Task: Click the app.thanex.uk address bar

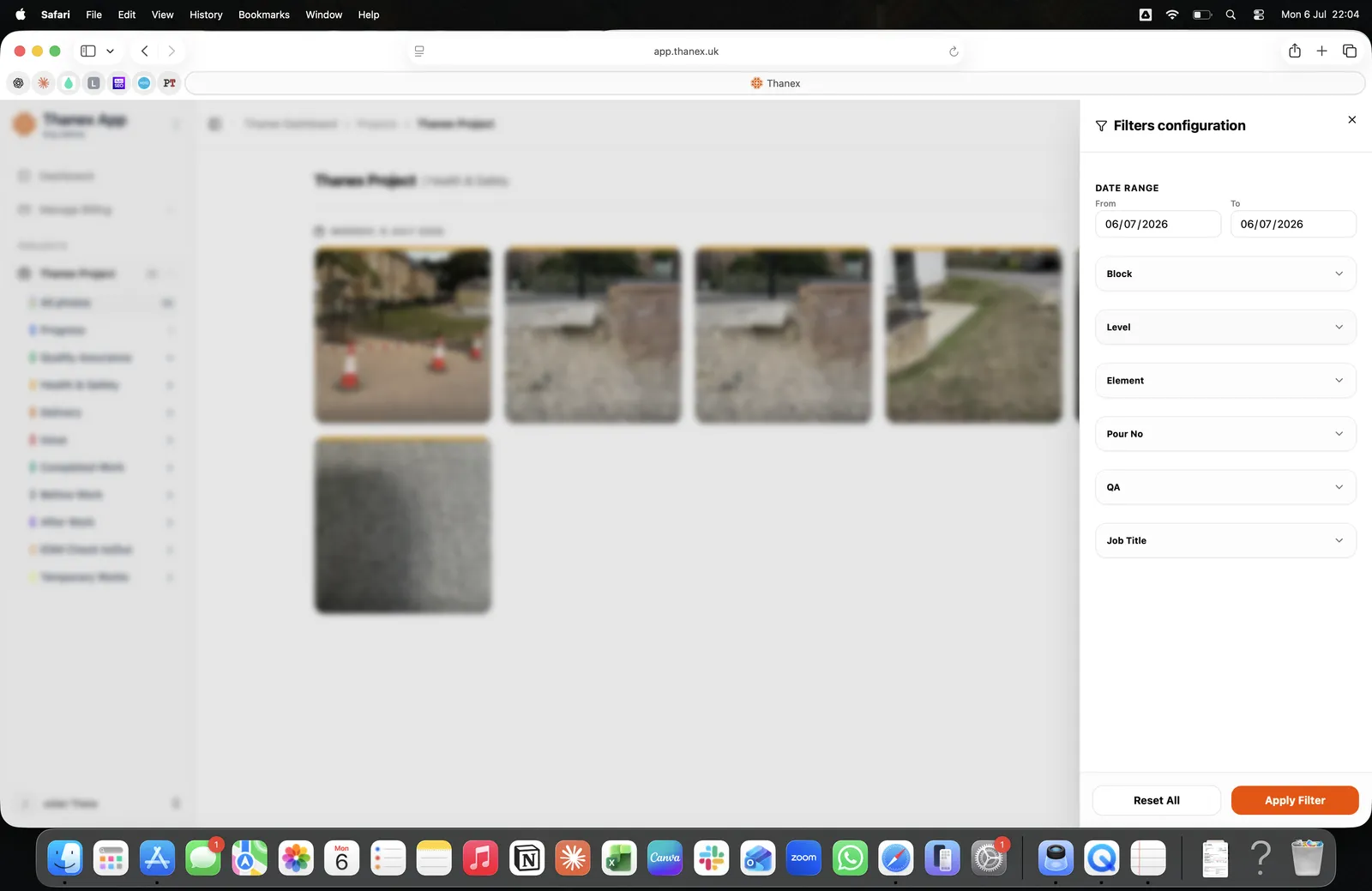Action: (x=686, y=51)
